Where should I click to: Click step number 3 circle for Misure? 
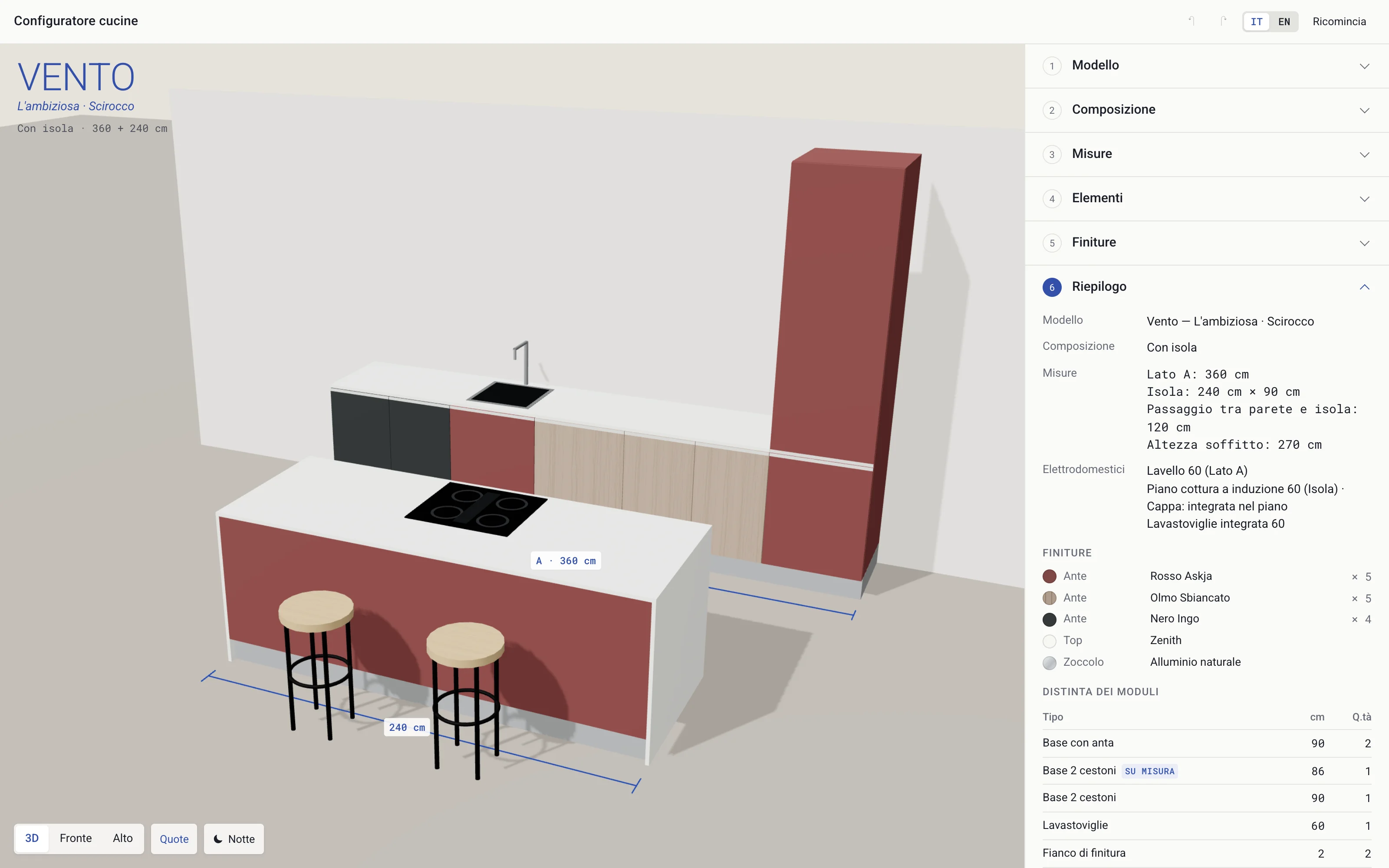click(1051, 155)
